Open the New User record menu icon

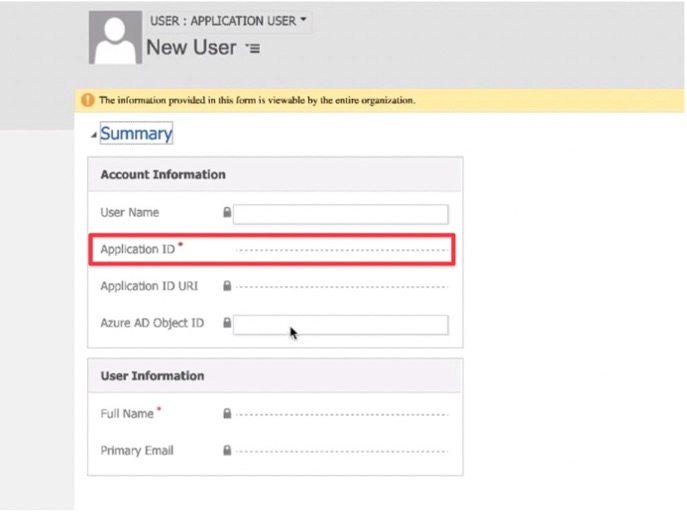253,48
